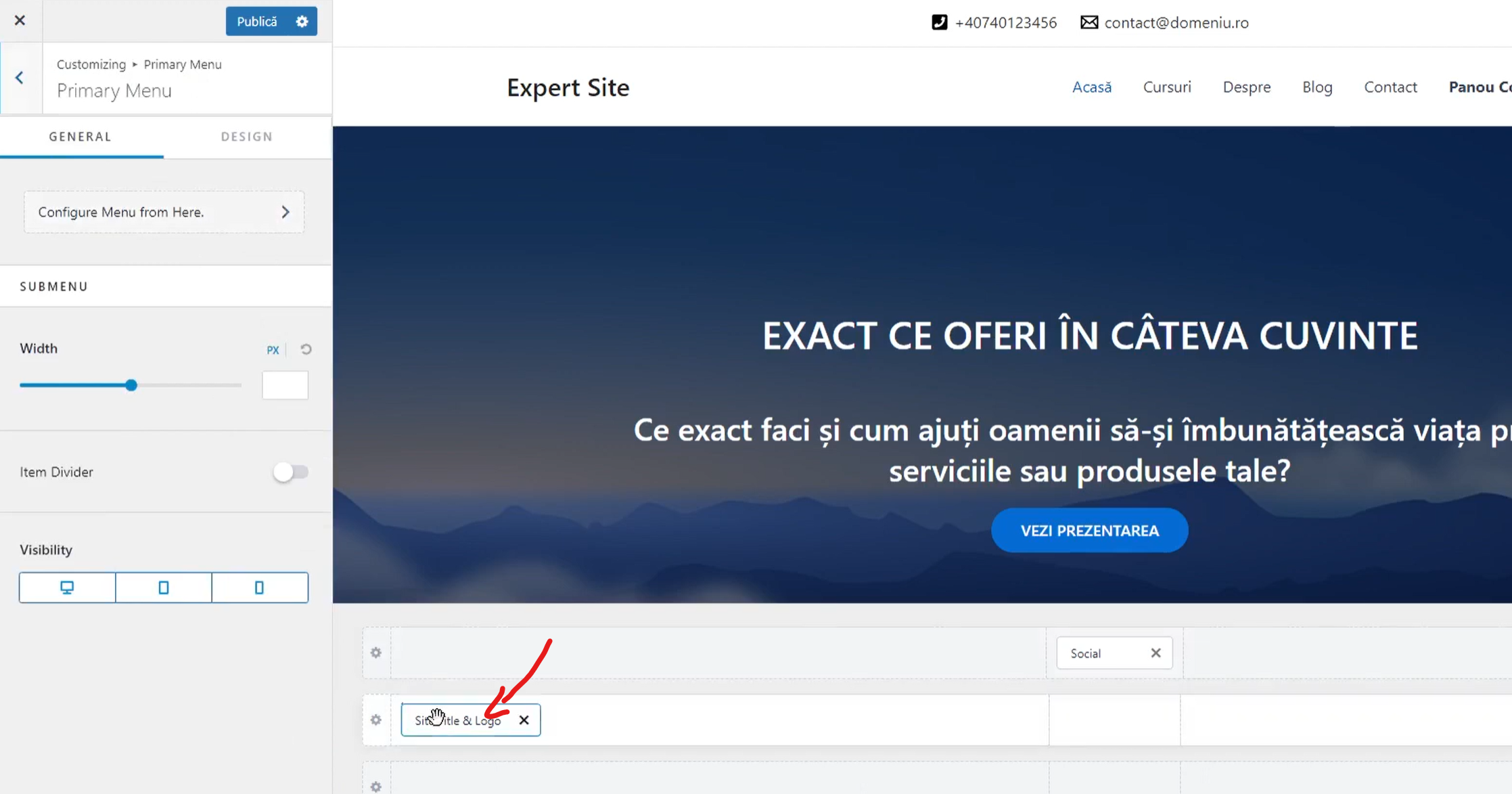Reset the Width value icon

coord(306,349)
